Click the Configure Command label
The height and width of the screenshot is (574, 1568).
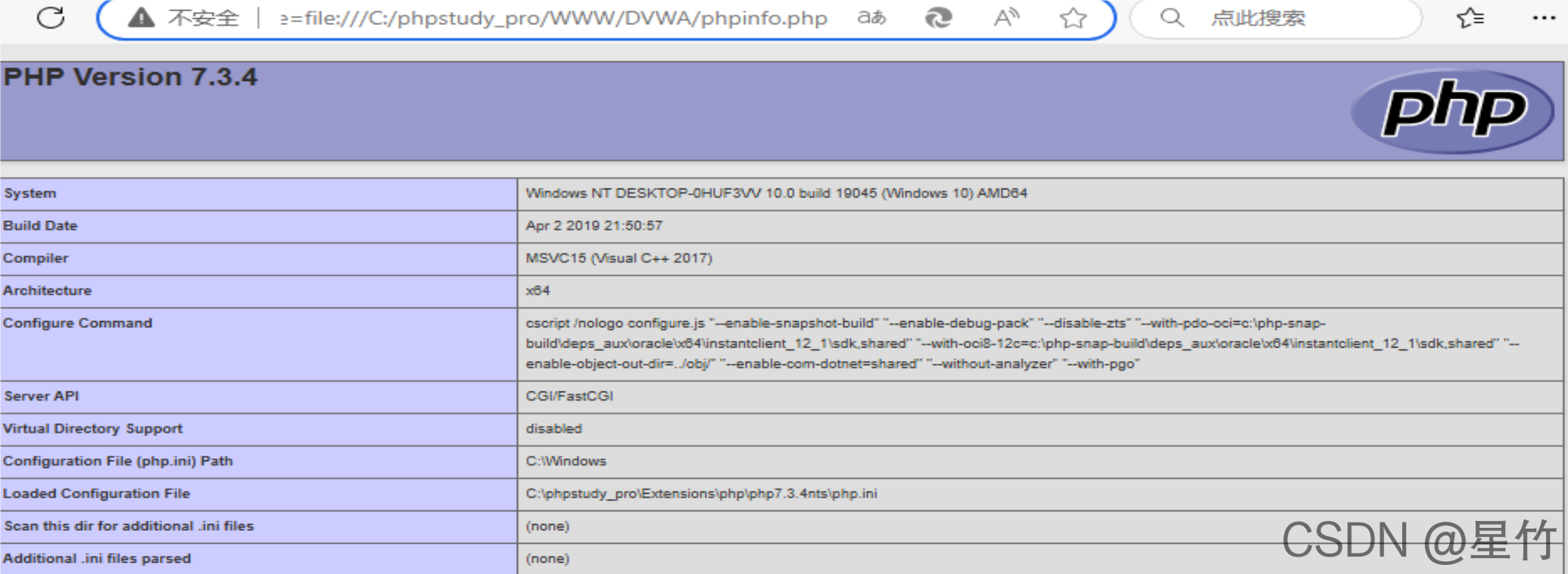point(77,323)
